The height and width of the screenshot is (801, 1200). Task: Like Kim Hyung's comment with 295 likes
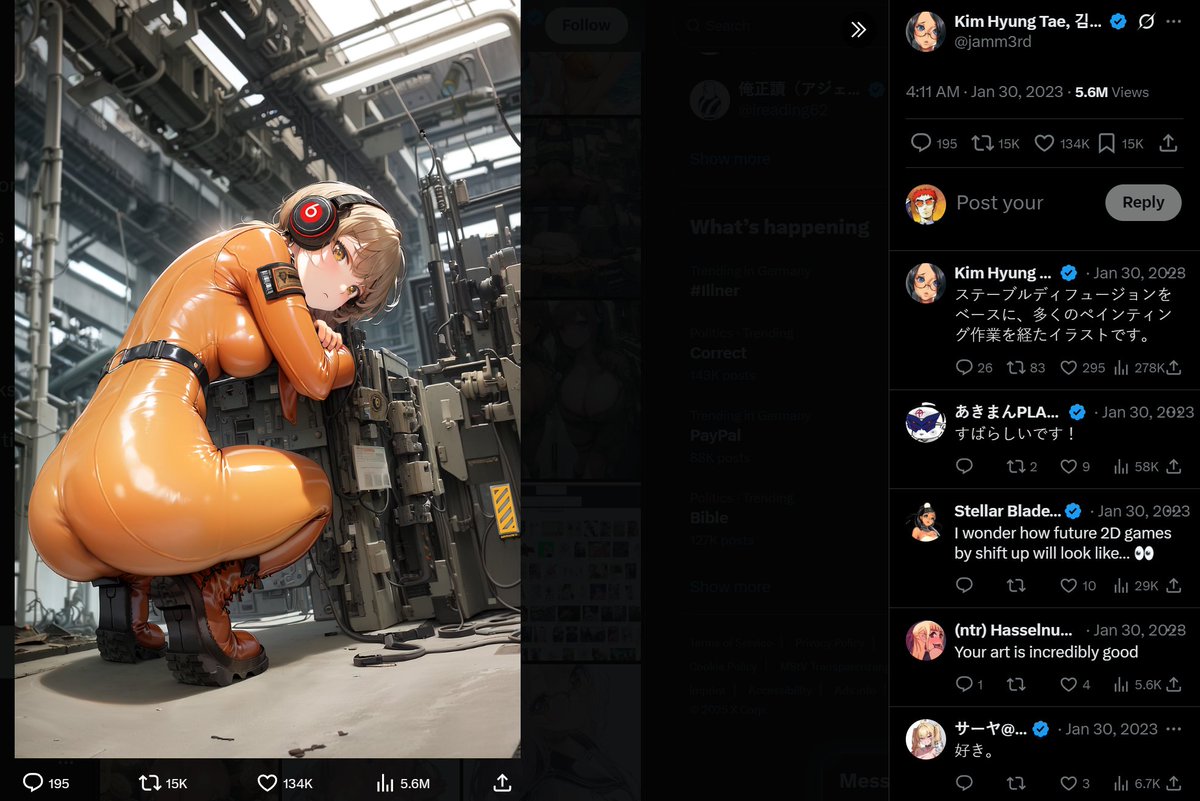1082,368
